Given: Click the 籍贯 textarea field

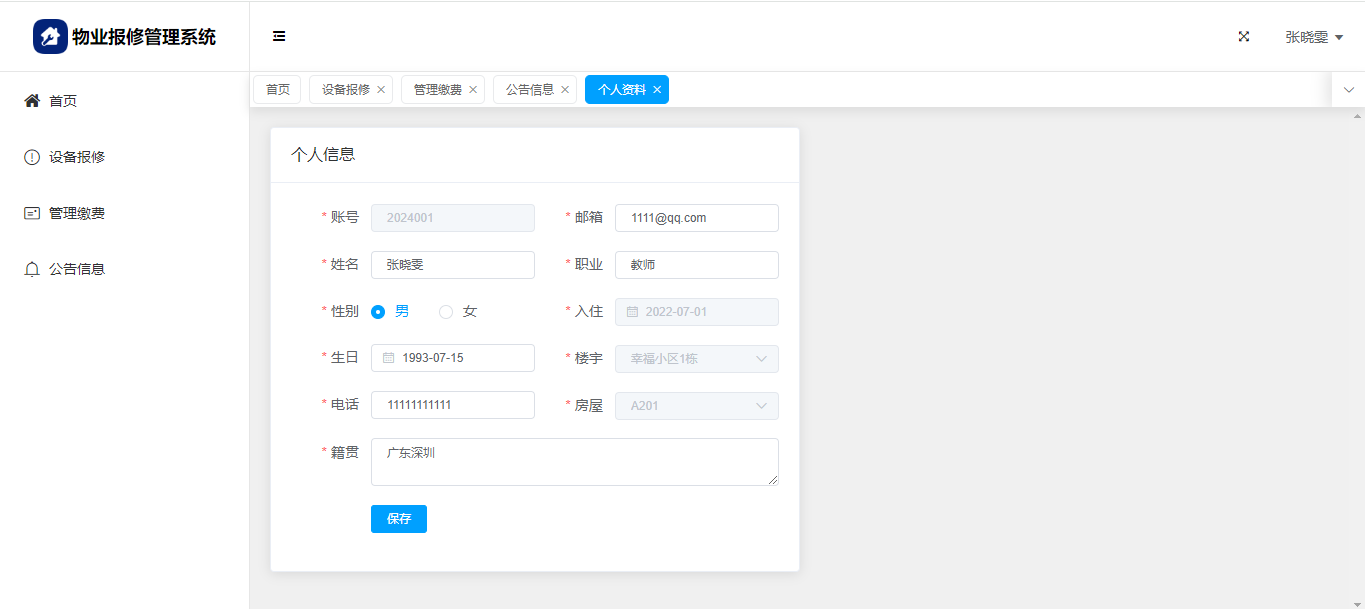Looking at the screenshot, I should point(574,462).
